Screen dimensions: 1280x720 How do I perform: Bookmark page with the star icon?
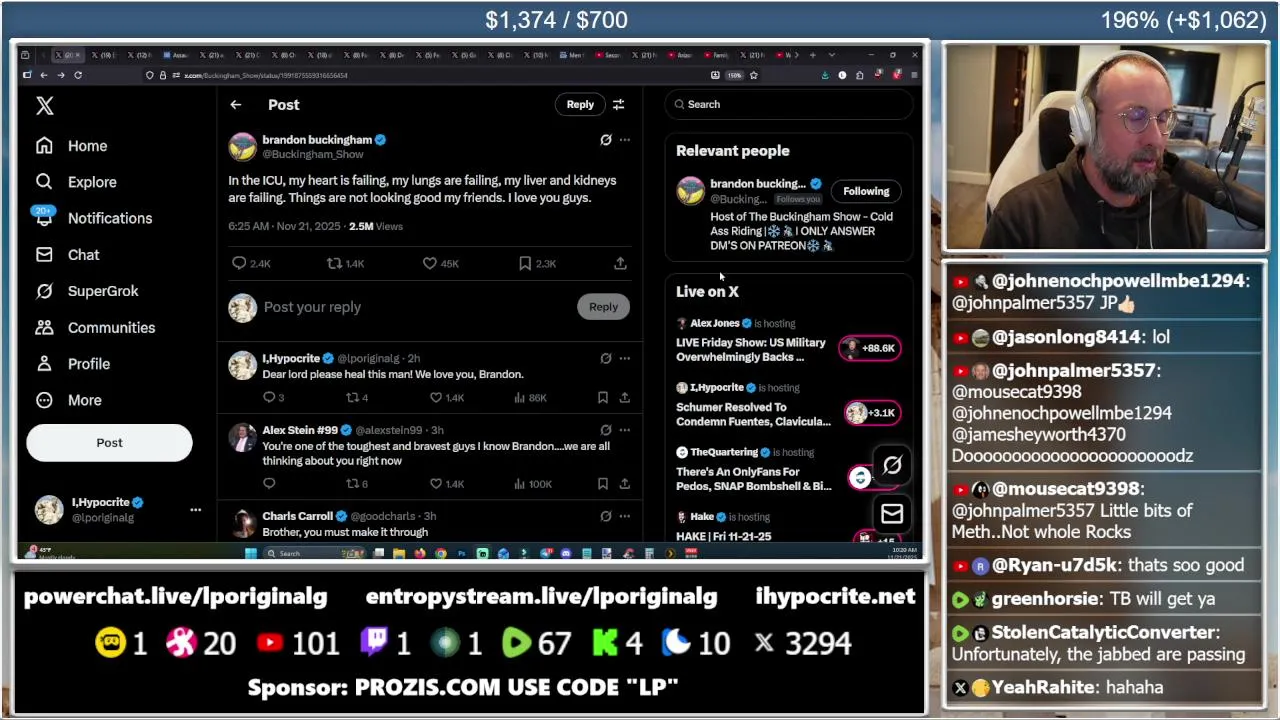coord(754,75)
